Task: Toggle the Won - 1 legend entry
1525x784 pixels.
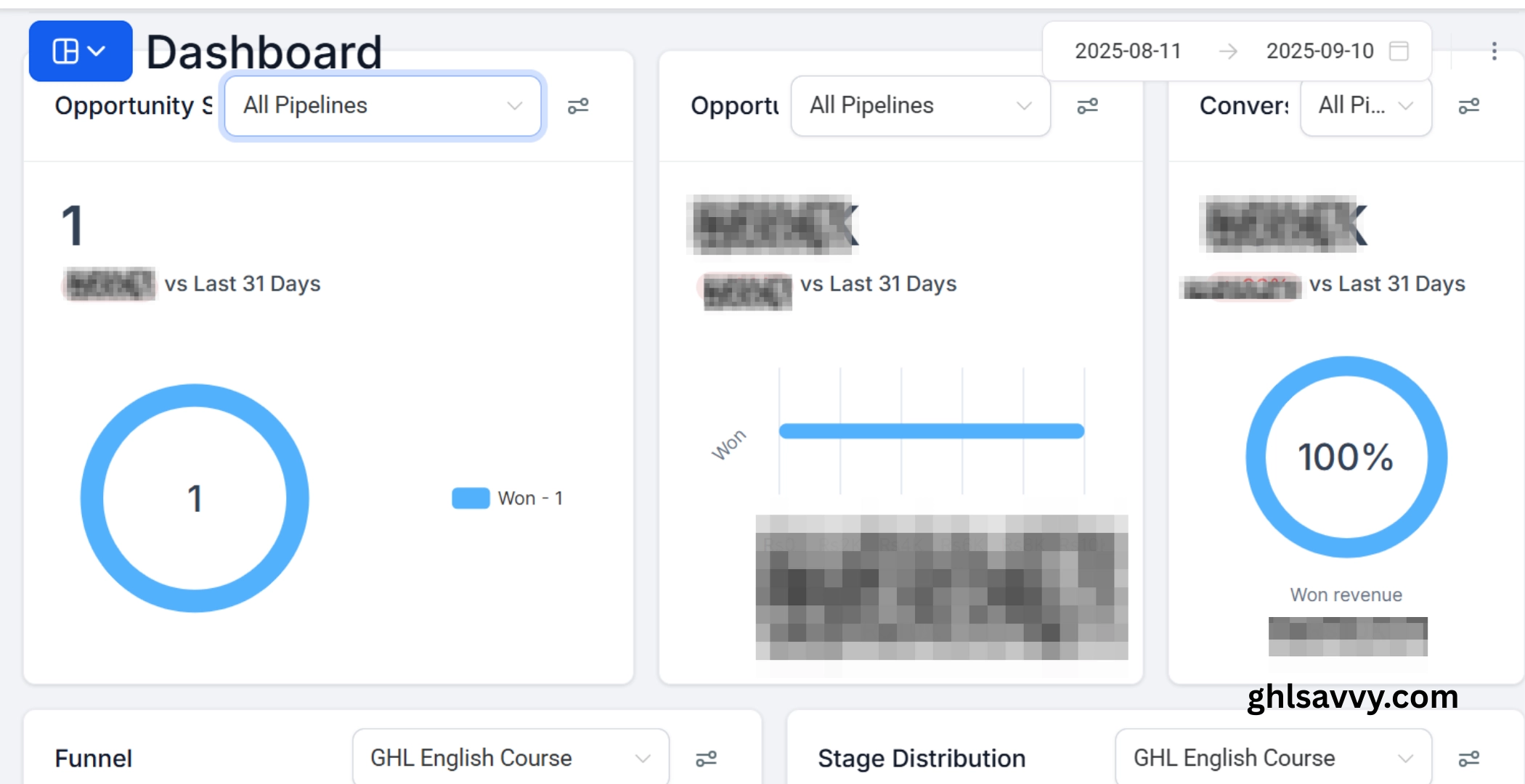Action: pyautogui.click(x=508, y=498)
